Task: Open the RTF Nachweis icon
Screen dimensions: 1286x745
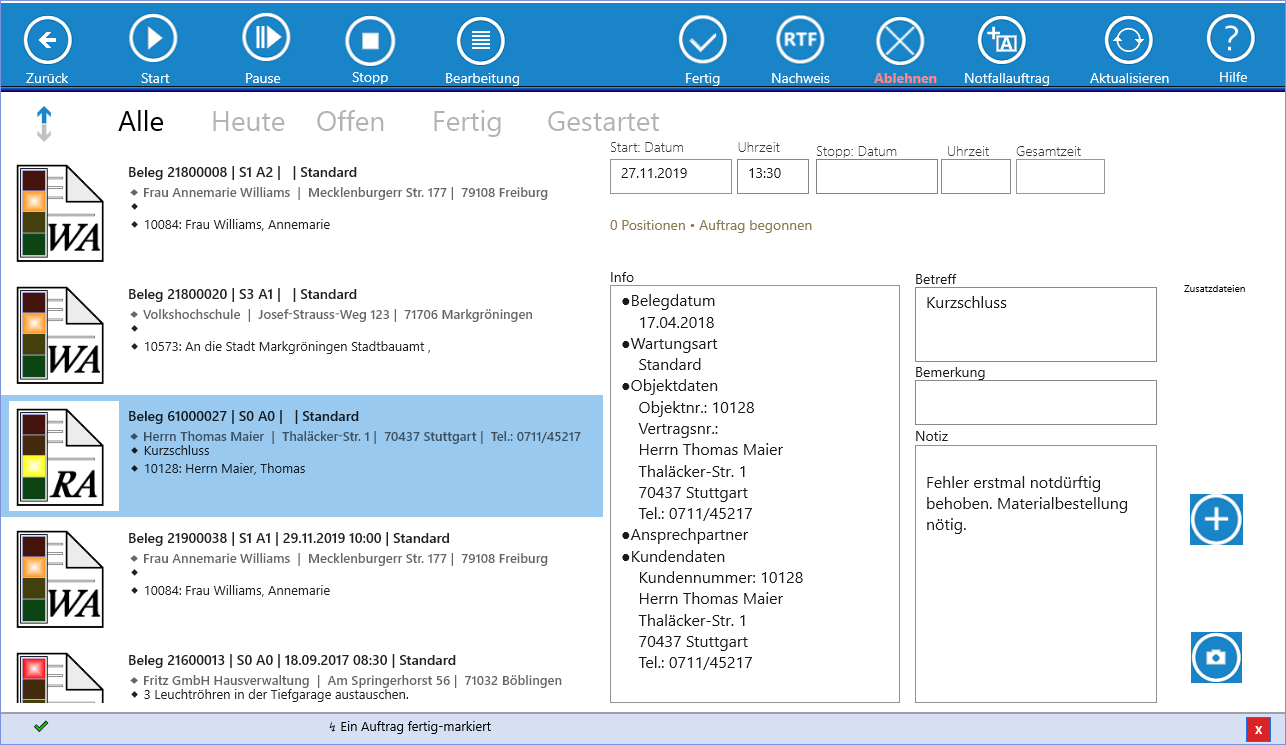Action: (x=800, y=41)
